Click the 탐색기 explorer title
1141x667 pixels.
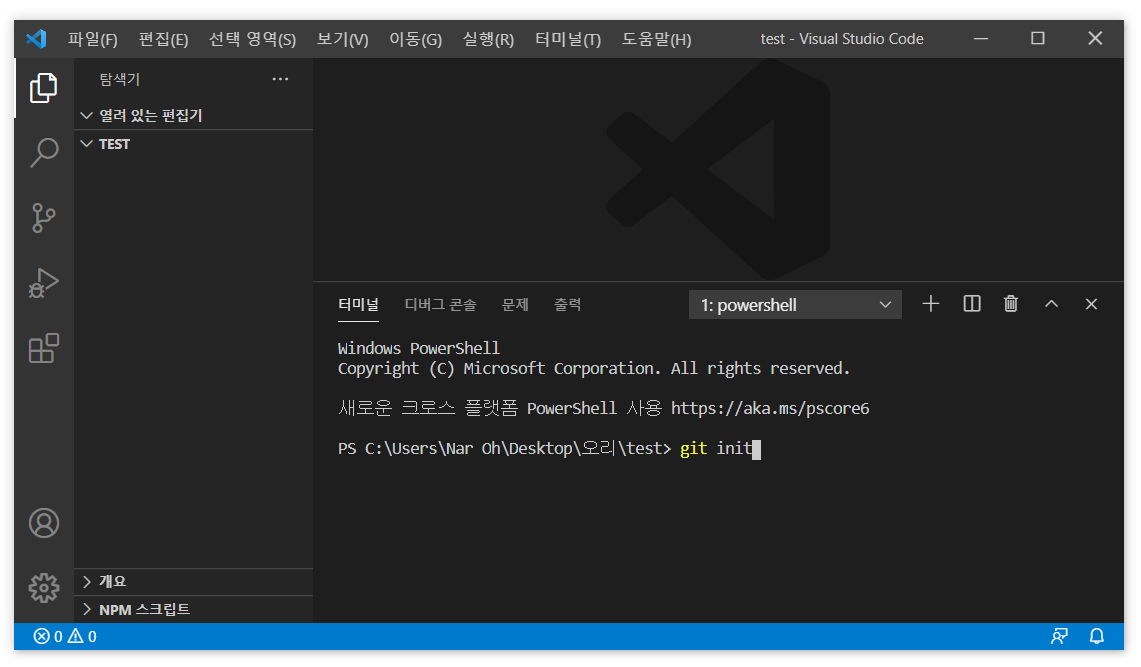point(119,79)
